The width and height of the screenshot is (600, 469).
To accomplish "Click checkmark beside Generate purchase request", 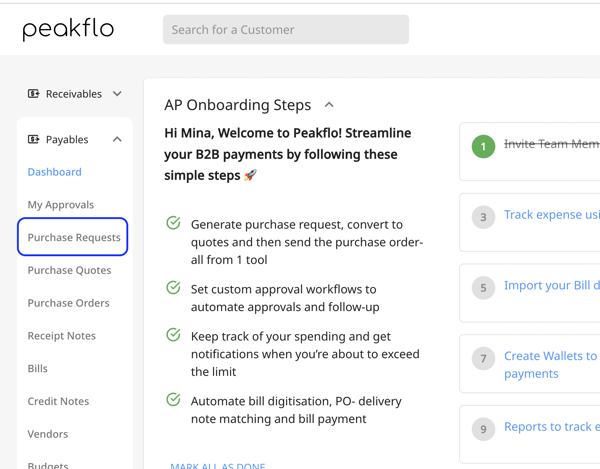I will coord(173,223).
